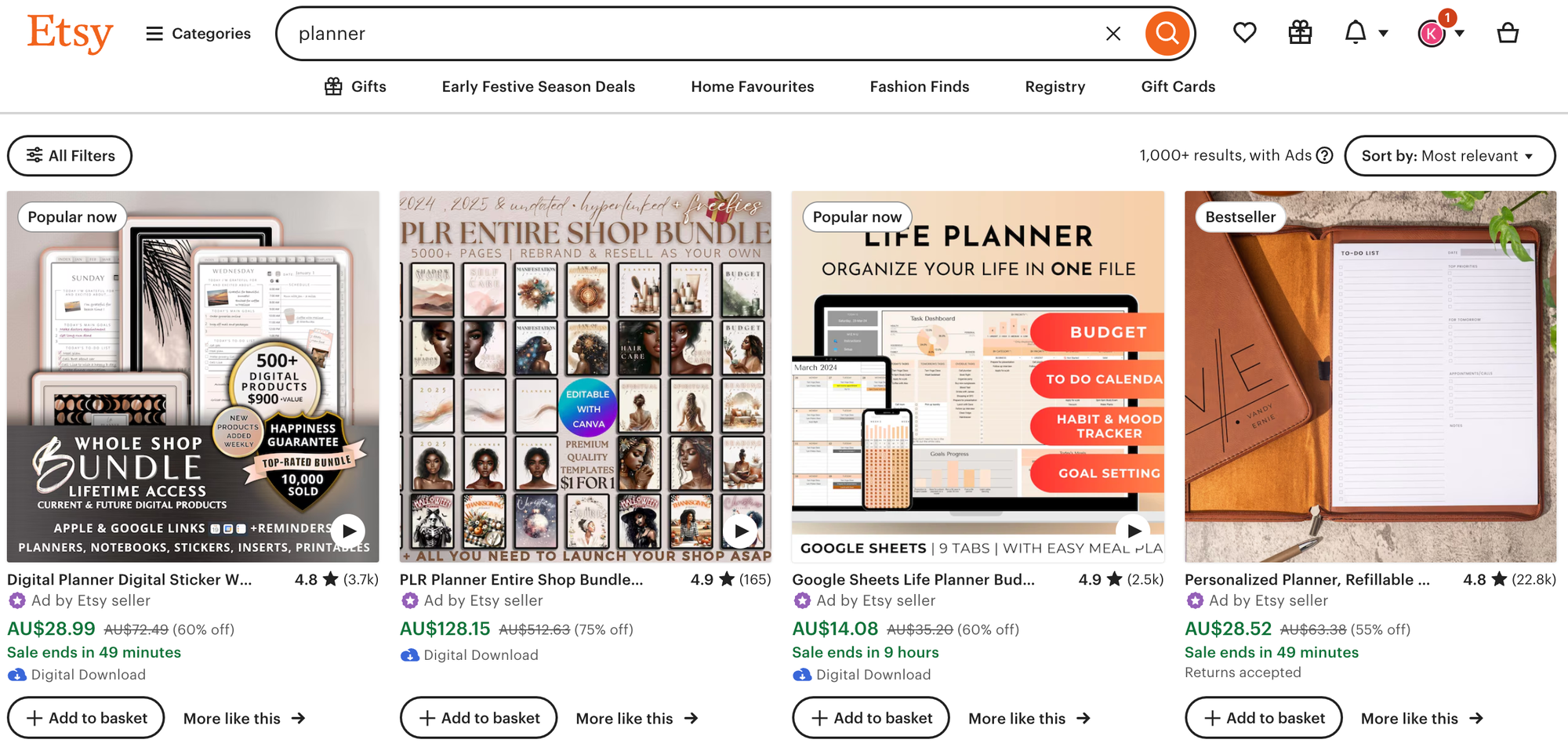Open the gift registry icon in header

1299,33
